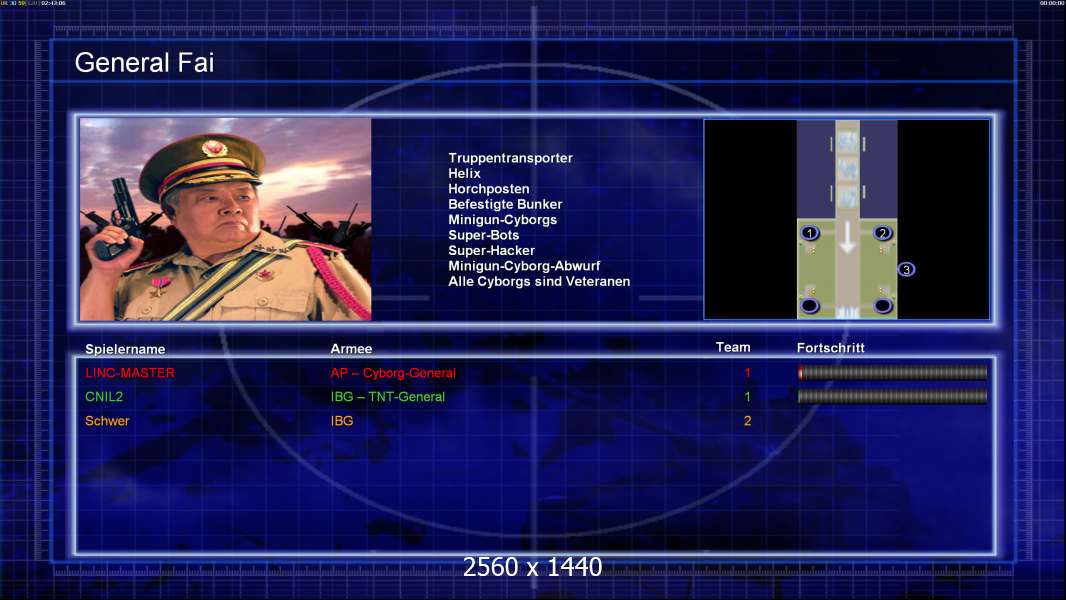
Task: Click team number 1 in LINC-MASTER row
Action: [747, 373]
